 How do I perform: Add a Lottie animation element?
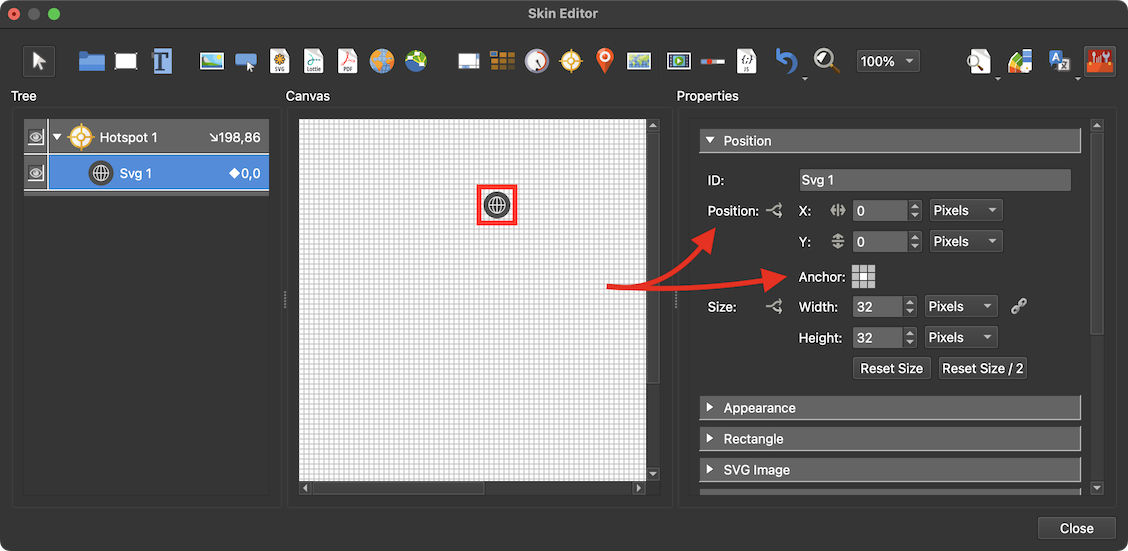coord(313,61)
